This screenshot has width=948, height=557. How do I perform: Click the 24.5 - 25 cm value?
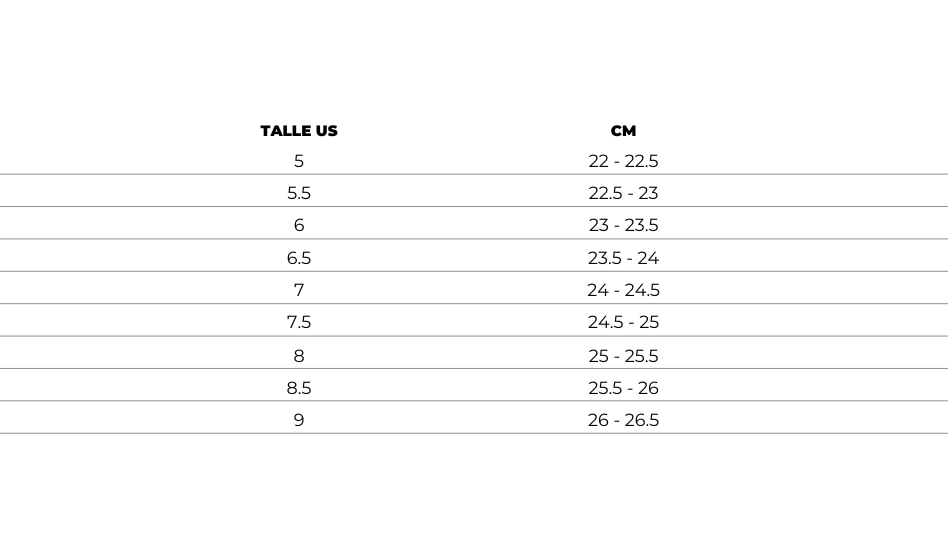click(x=623, y=322)
